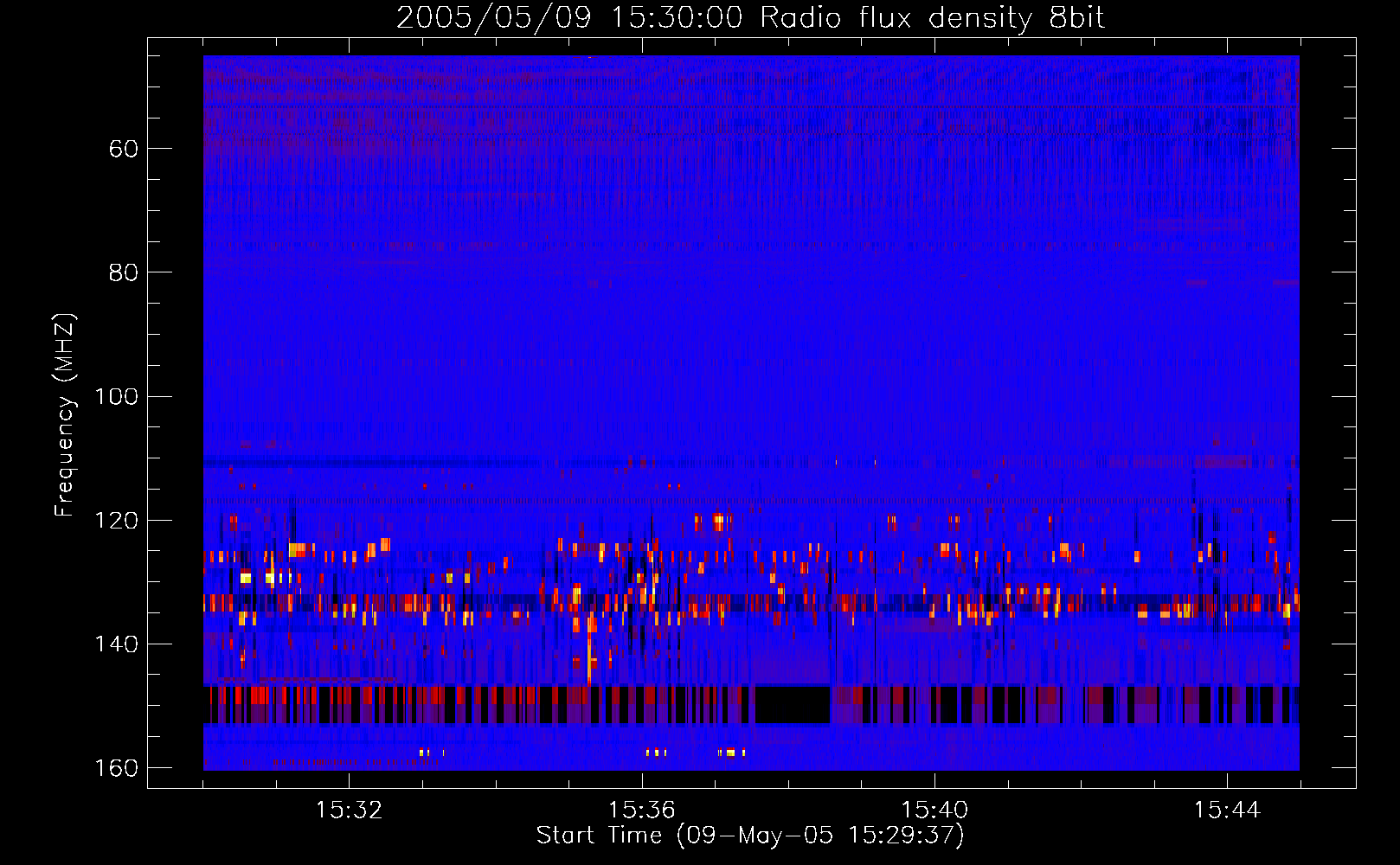Select the 60 frequency tick label
The image size is (1400, 865).
tap(124, 149)
